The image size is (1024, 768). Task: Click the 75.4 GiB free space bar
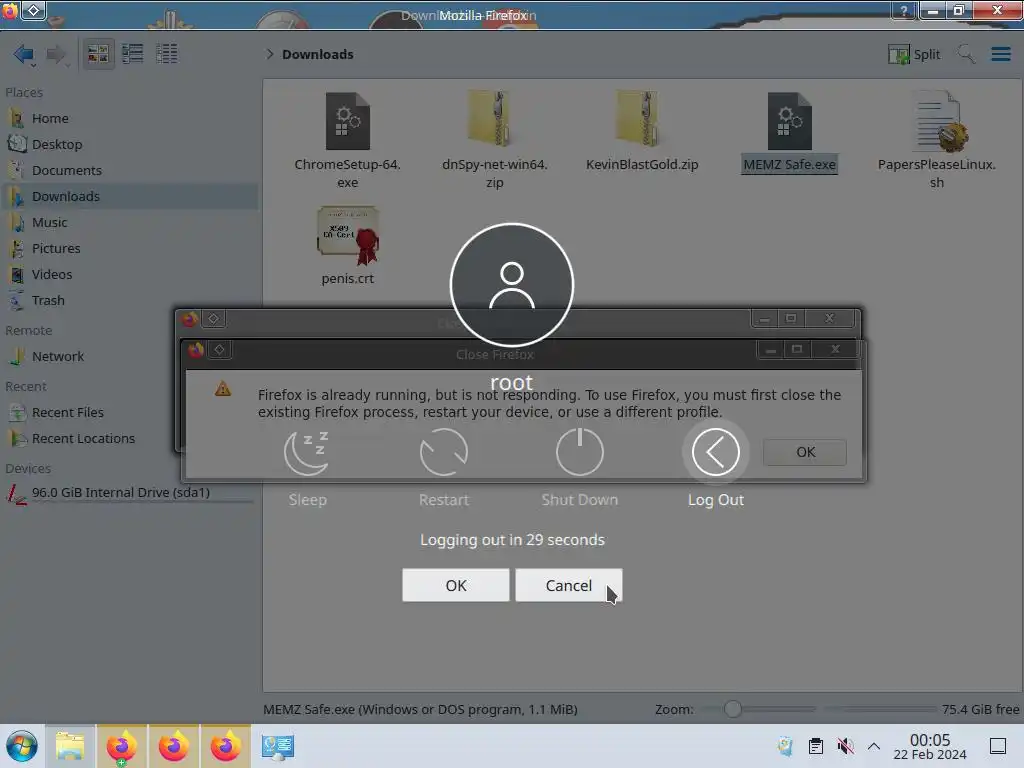coord(922,709)
